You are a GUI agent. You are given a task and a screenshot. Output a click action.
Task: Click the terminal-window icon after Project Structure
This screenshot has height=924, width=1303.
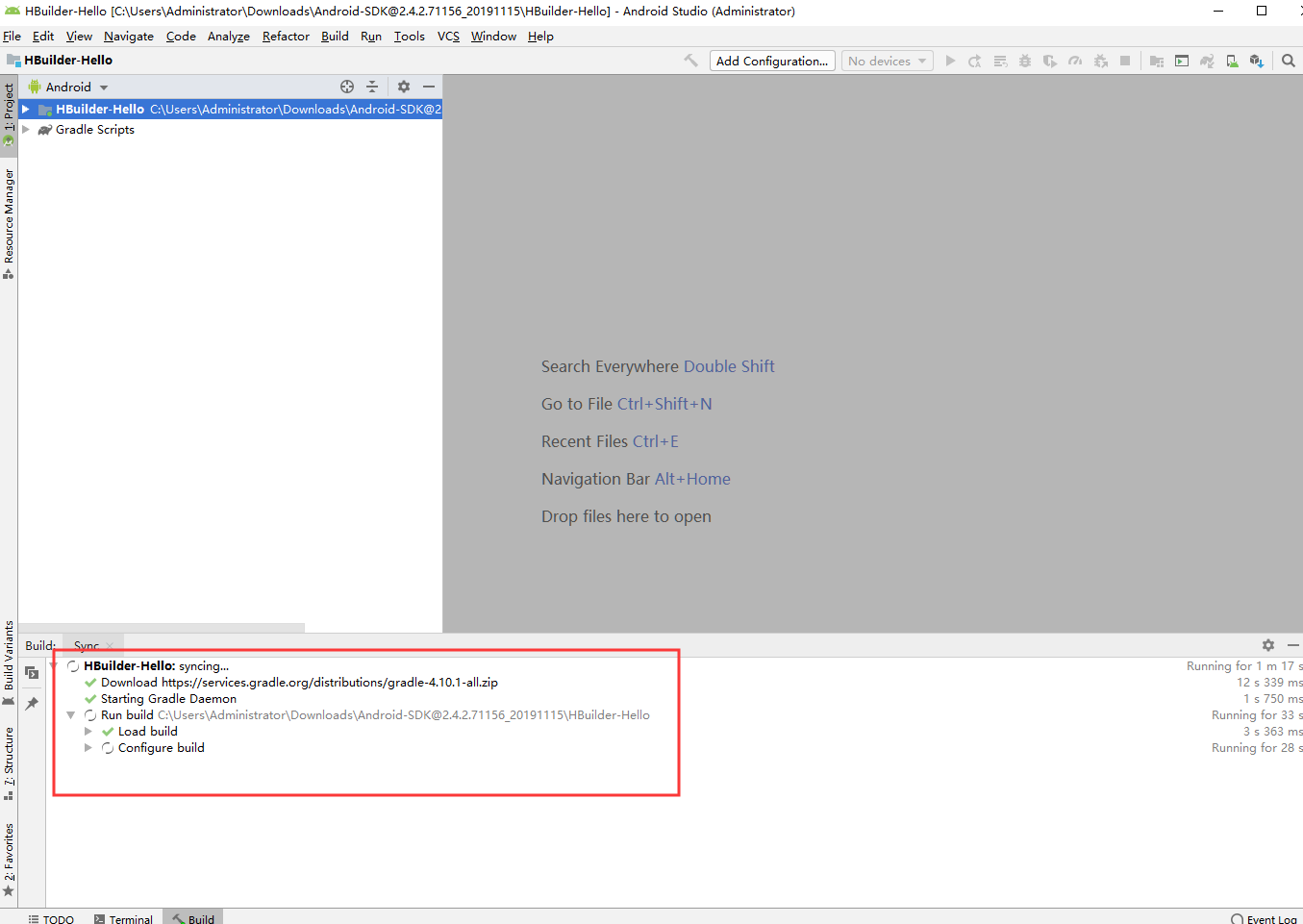pos(1182,61)
